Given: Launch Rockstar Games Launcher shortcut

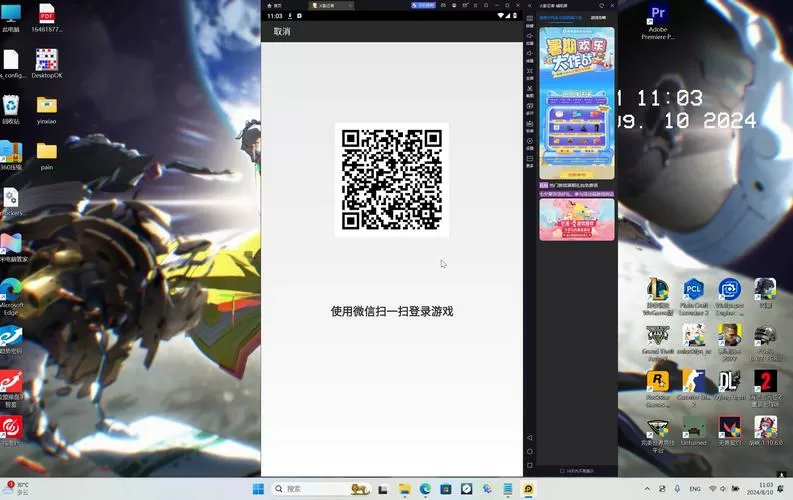Looking at the screenshot, I should coord(657,388).
